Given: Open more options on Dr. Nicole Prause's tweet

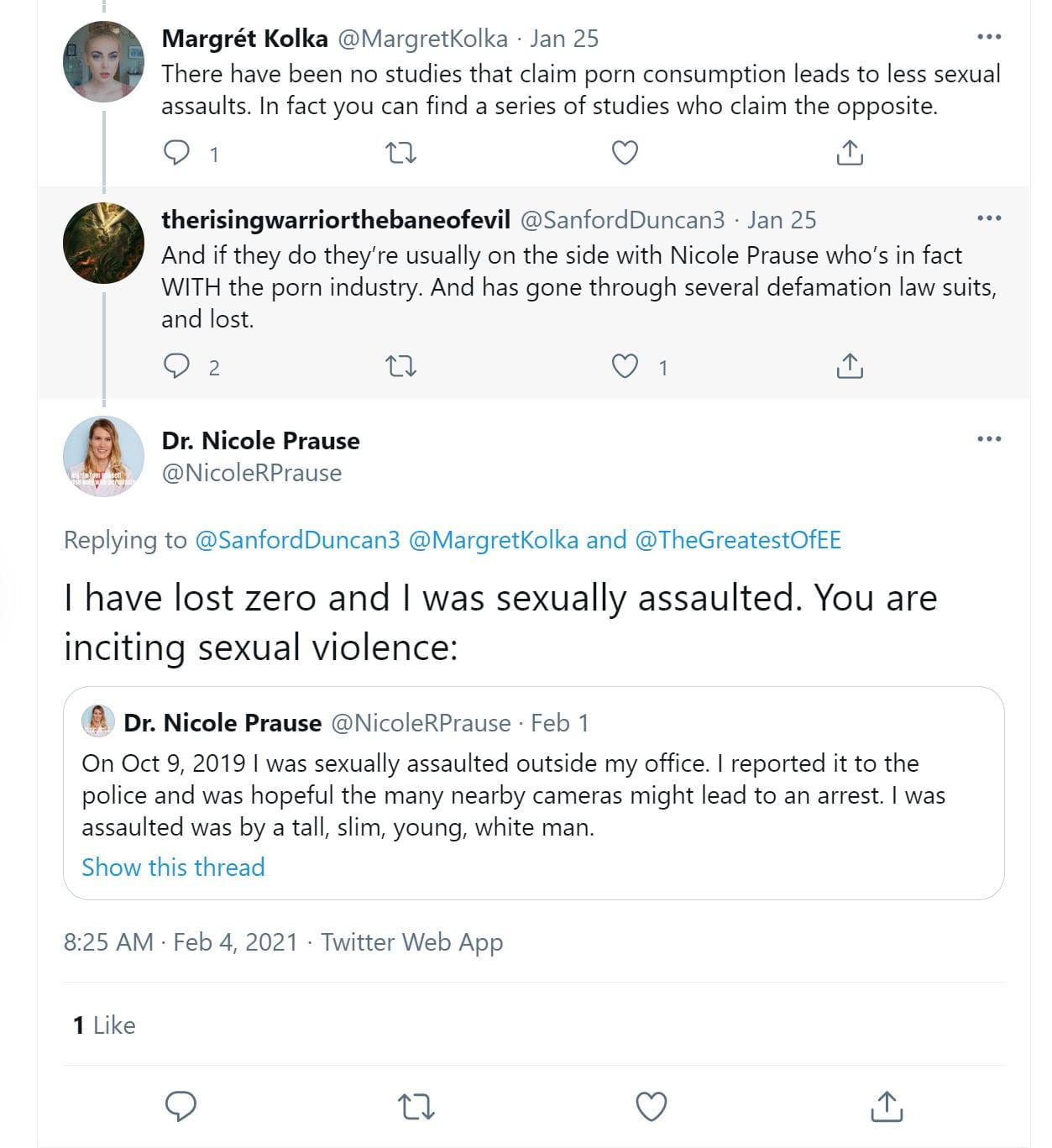Looking at the screenshot, I should [x=989, y=438].
